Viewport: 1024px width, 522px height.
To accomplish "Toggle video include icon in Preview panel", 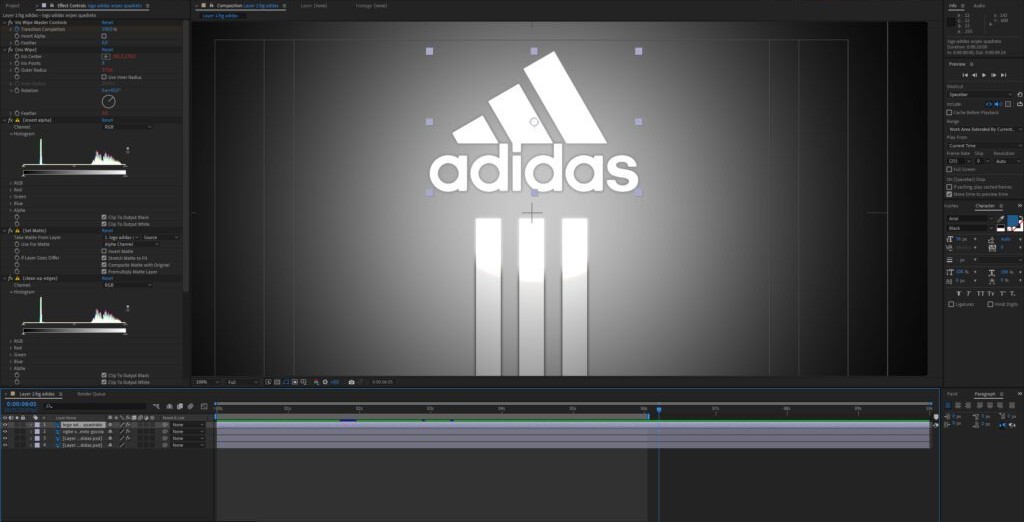I will pos(989,104).
